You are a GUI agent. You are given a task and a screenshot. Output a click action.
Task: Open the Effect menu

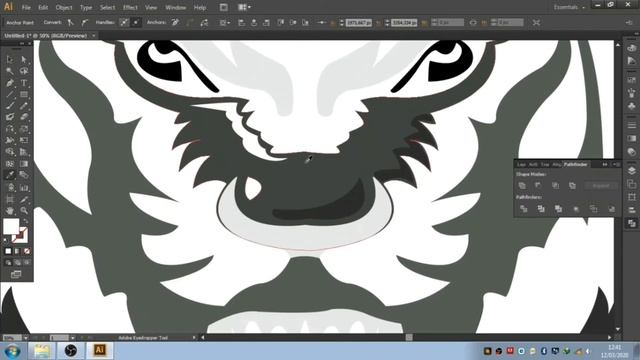[x=130, y=7]
